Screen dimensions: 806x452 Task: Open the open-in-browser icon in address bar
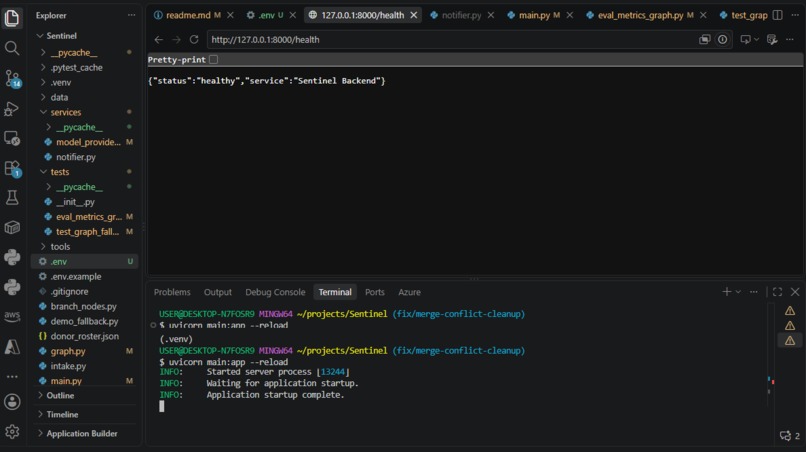pos(704,40)
